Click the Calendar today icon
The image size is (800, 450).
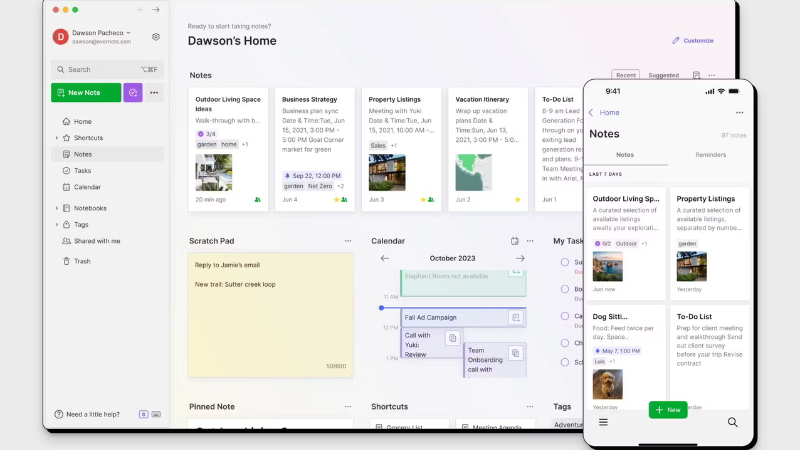[x=515, y=241]
